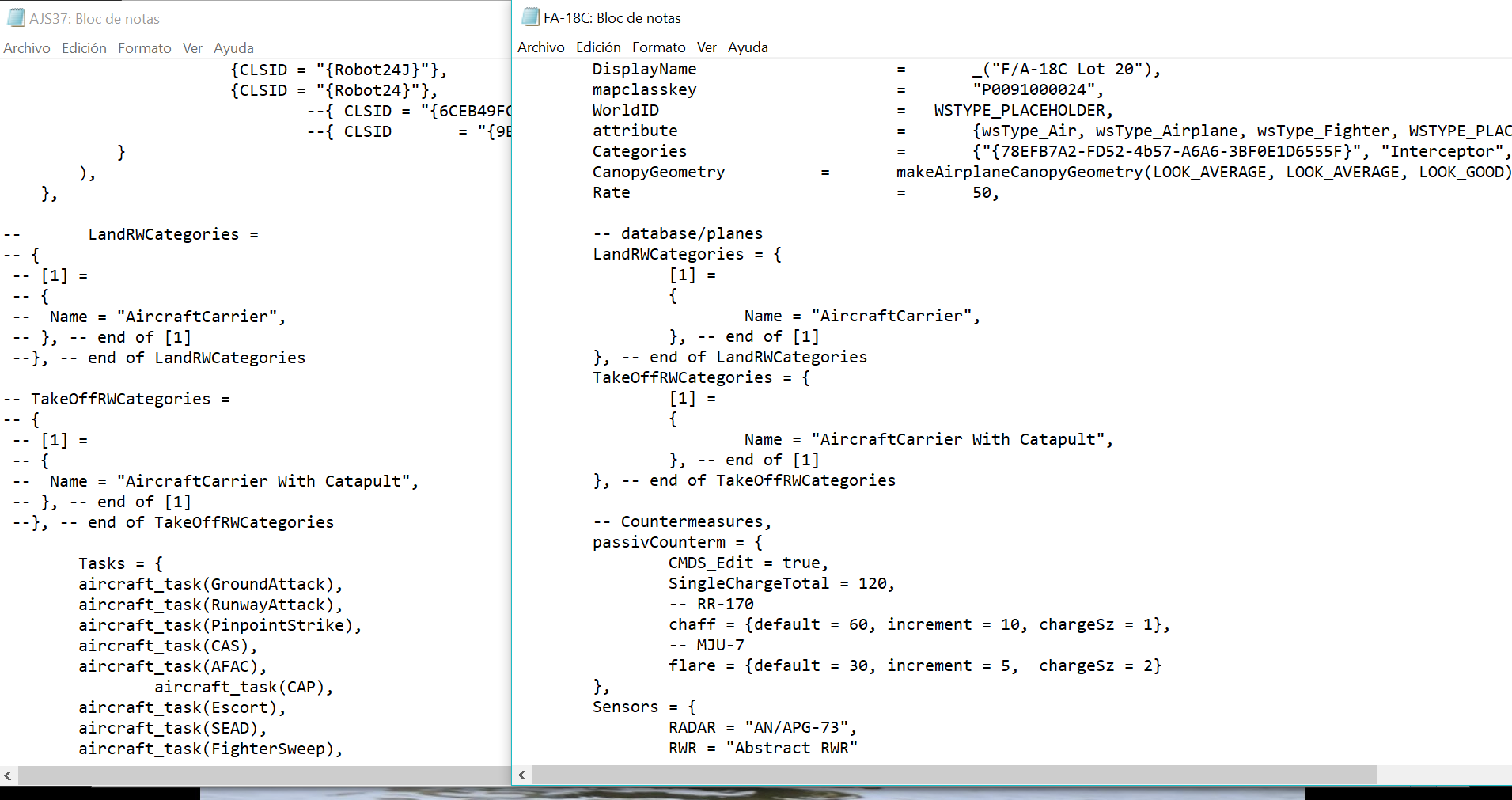The width and height of the screenshot is (1512, 800).
Task: Open Formato menu in FA-18C window
Action: 659,47
